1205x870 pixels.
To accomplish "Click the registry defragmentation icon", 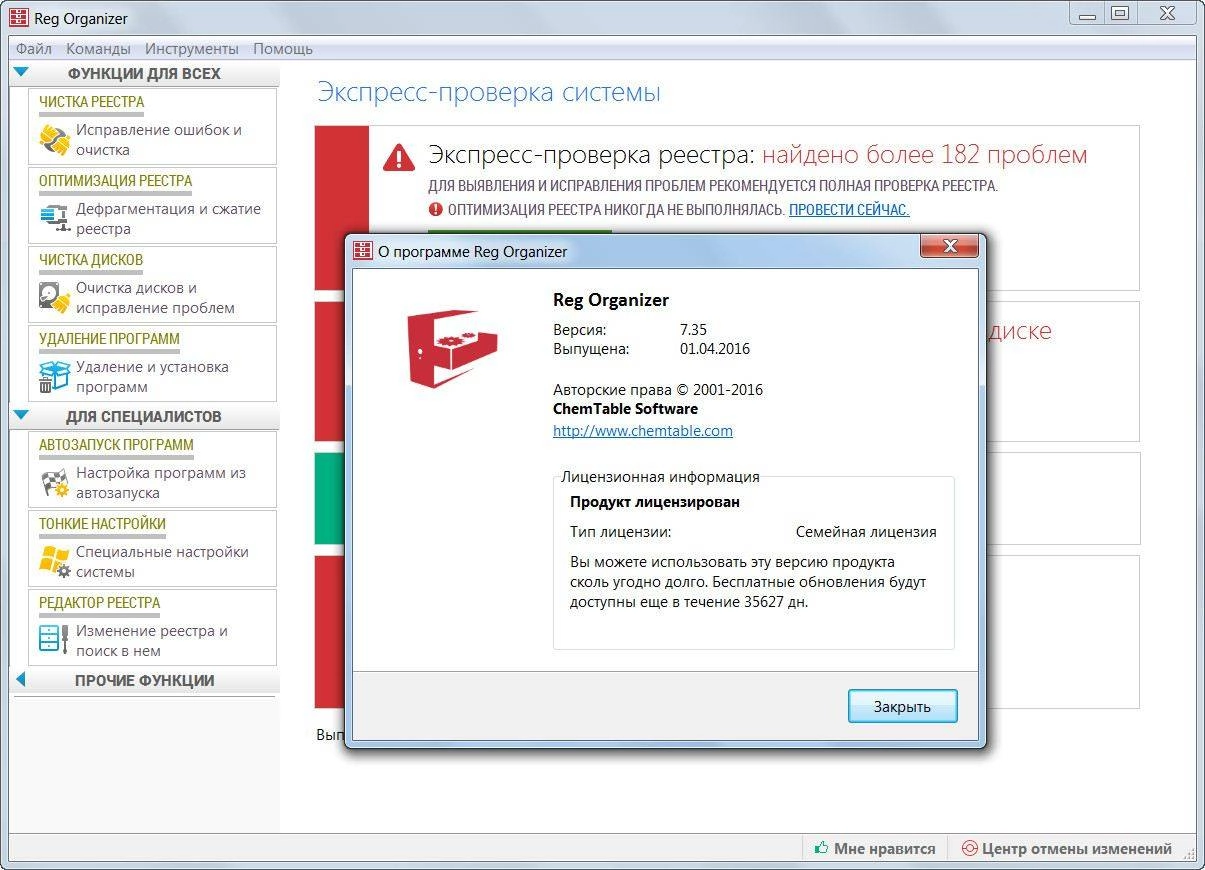I will tap(54, 218).
